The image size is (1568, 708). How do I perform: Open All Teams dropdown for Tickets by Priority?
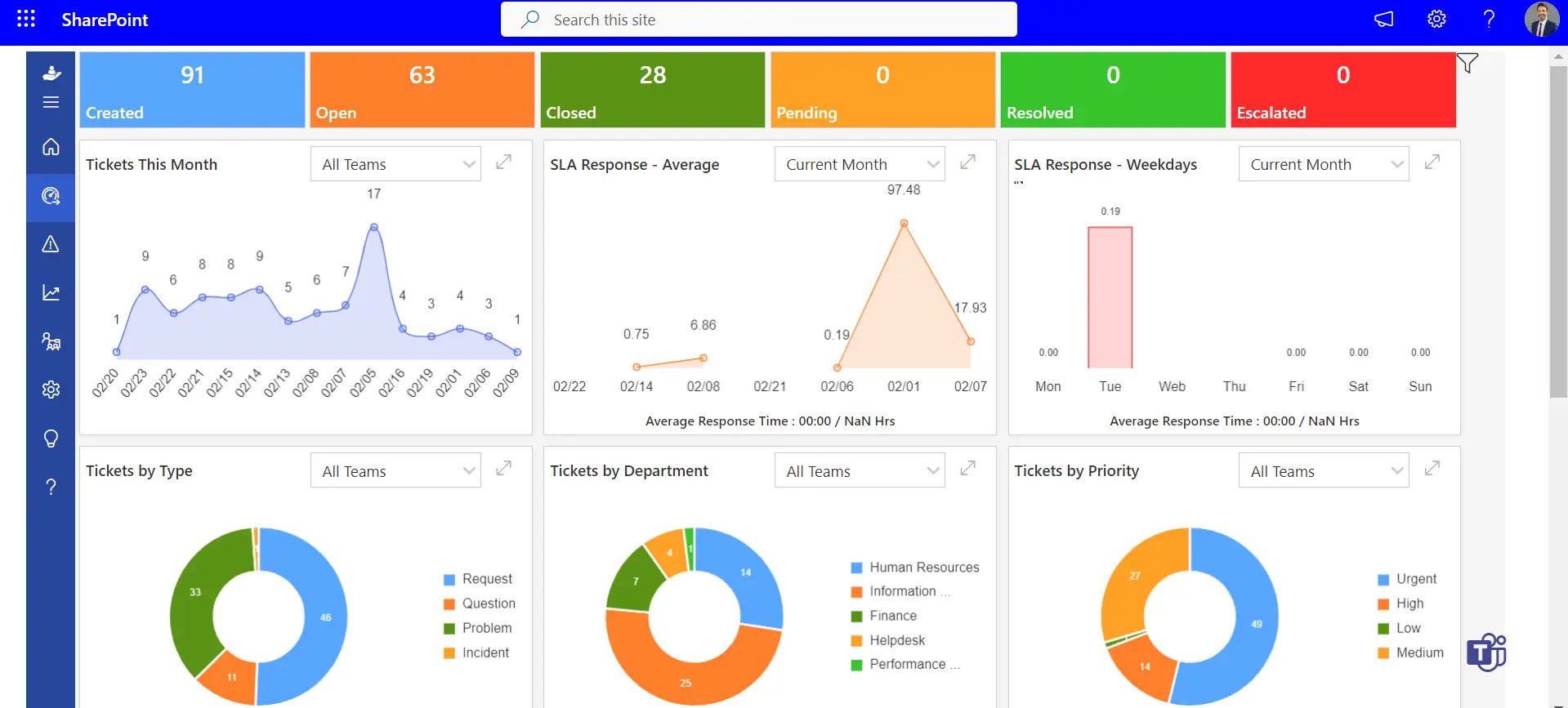coord(1324,470)
